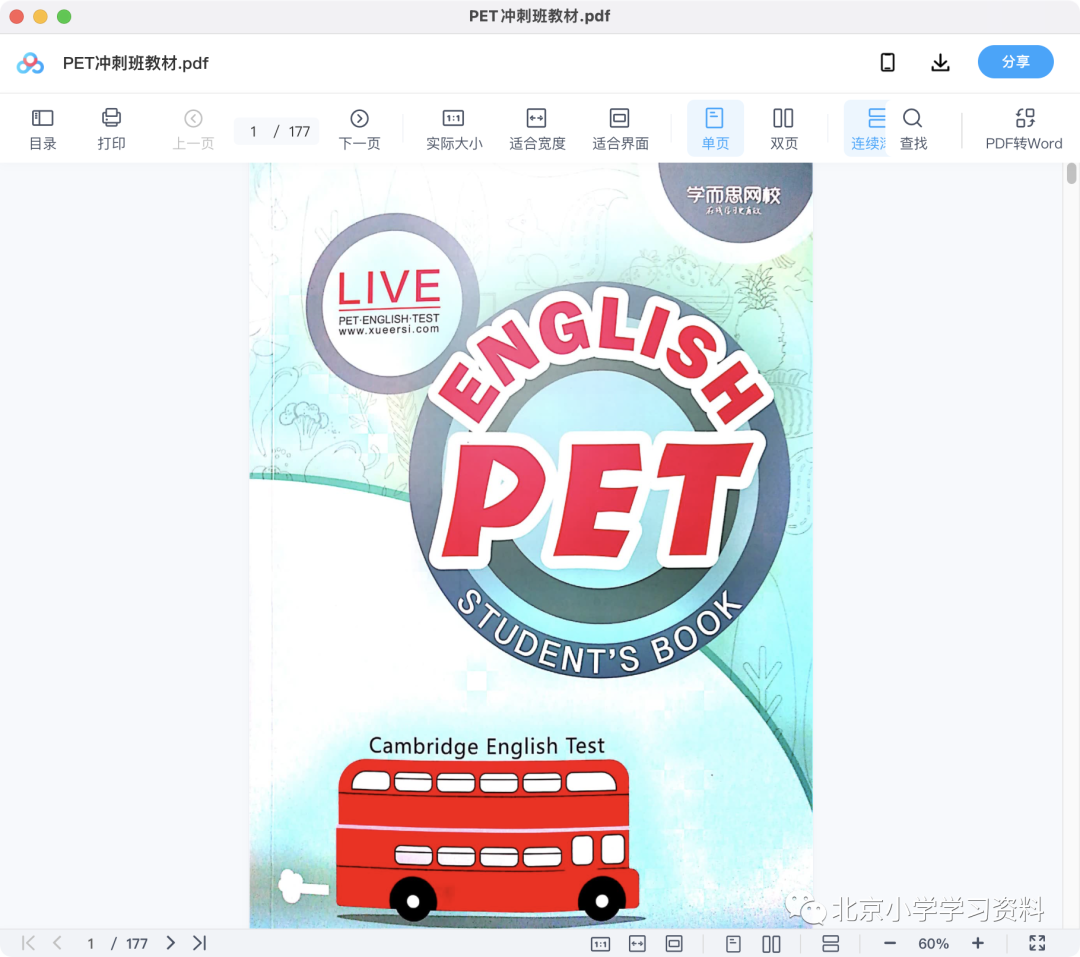Image resolution: width=1080 pixels, height=957 pixels.
Task: Go to next page in bottom bar
Action: click(170, 943)
